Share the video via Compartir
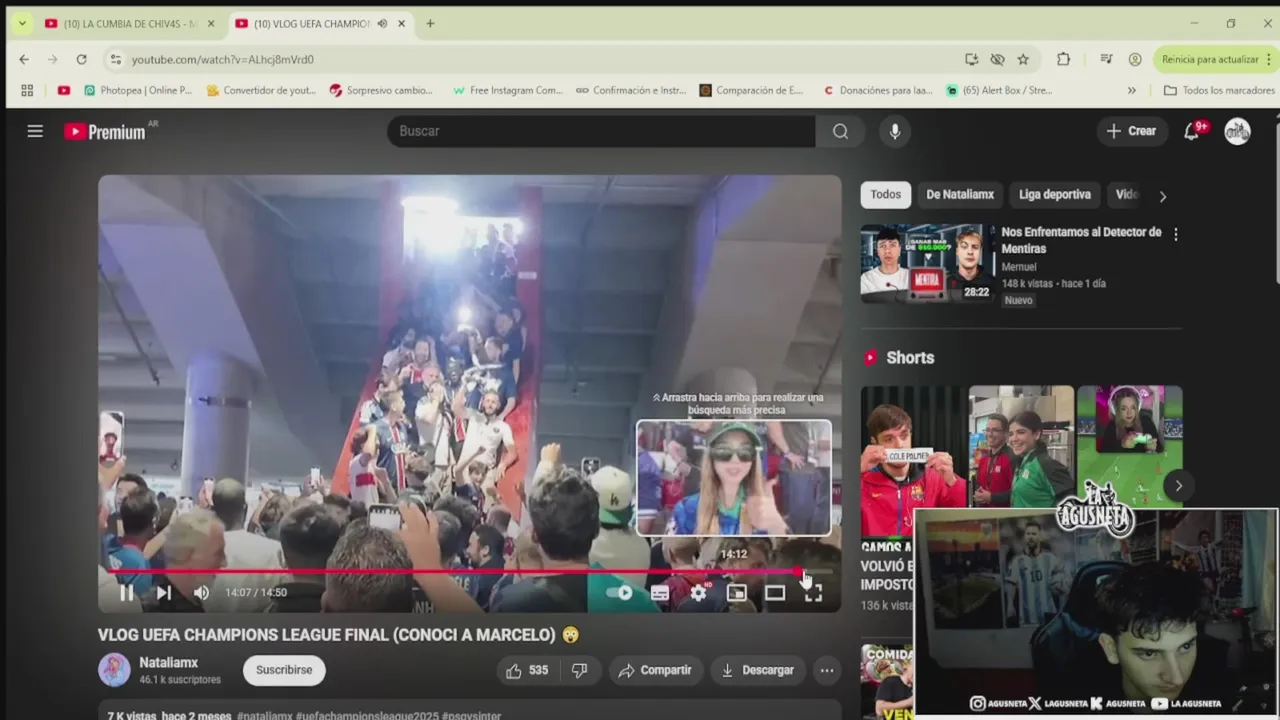The width and height of the screenshot is (1280, 720). pos(655,671)
